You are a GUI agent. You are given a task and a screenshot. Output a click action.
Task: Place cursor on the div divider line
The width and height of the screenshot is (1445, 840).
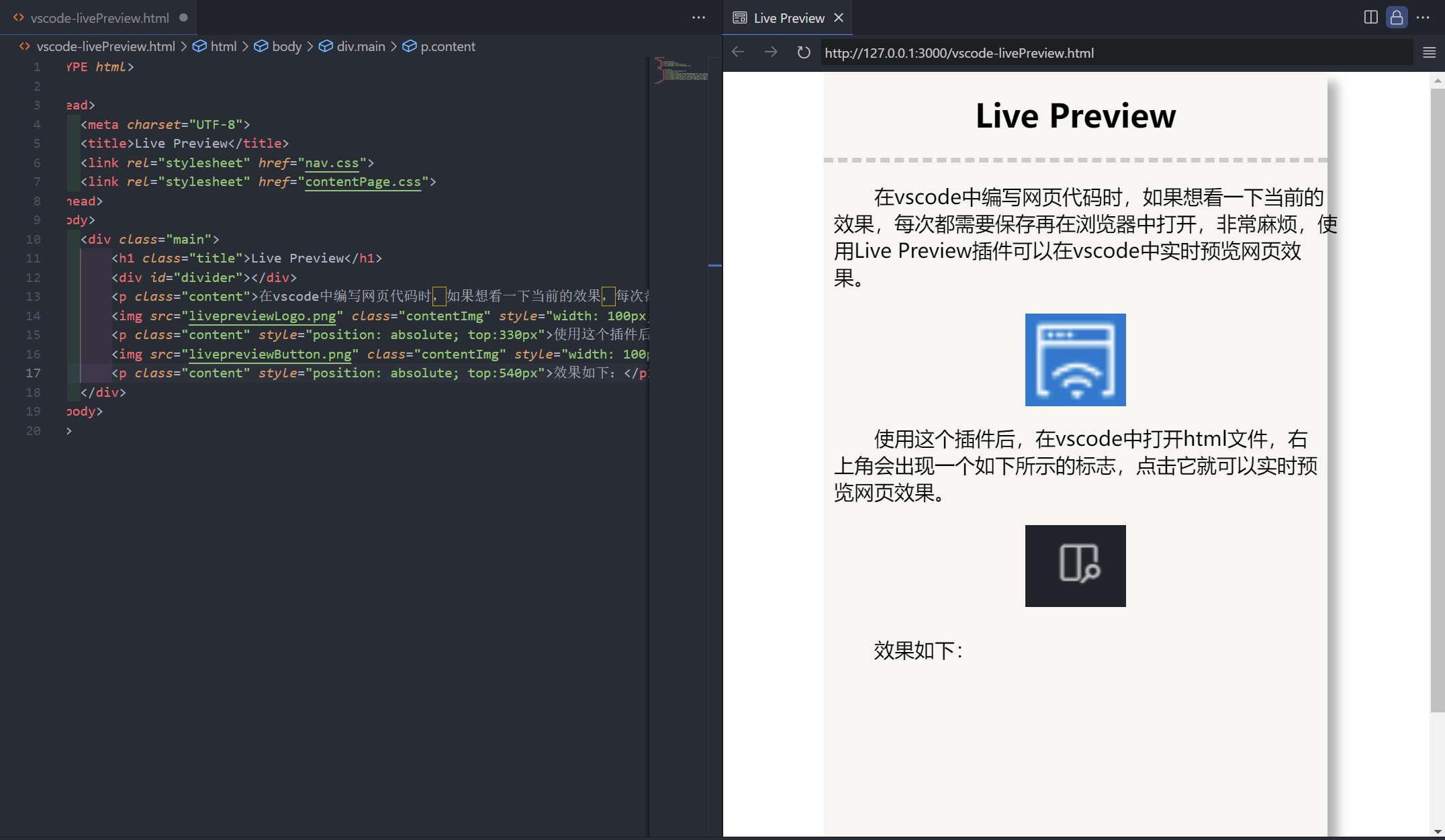pyautogui.click(x=203, y=277)
